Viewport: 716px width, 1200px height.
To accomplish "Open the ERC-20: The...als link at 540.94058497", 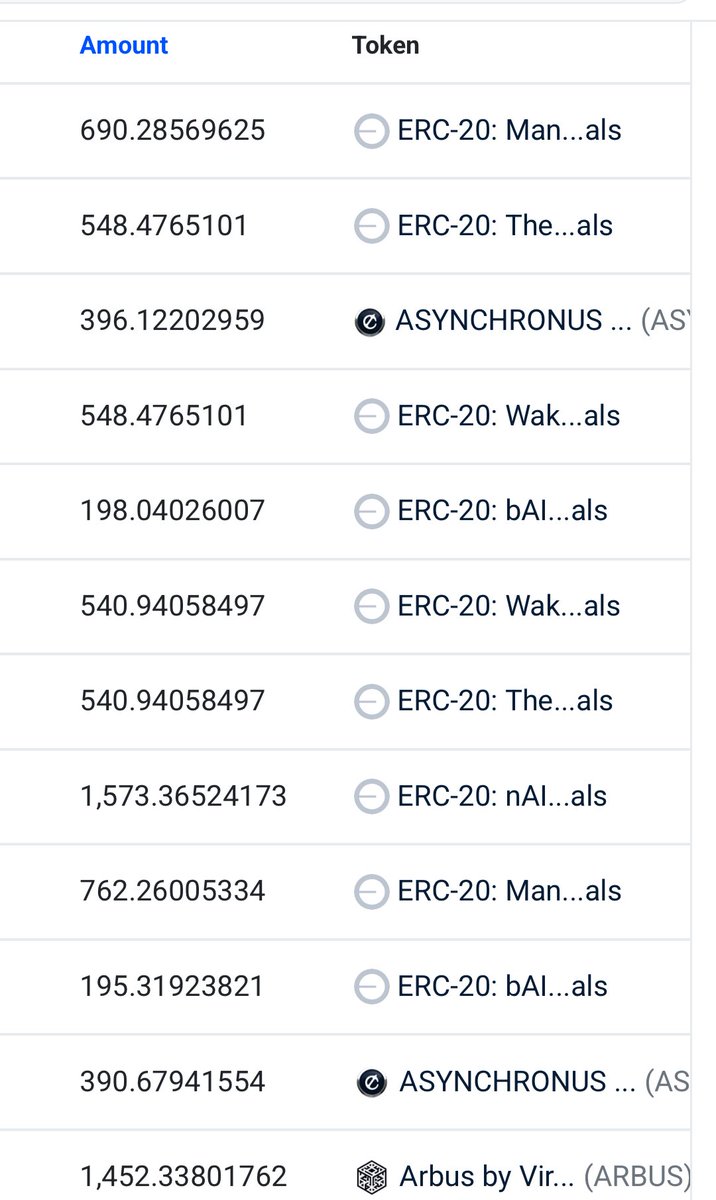I will (x=505, y=701).
